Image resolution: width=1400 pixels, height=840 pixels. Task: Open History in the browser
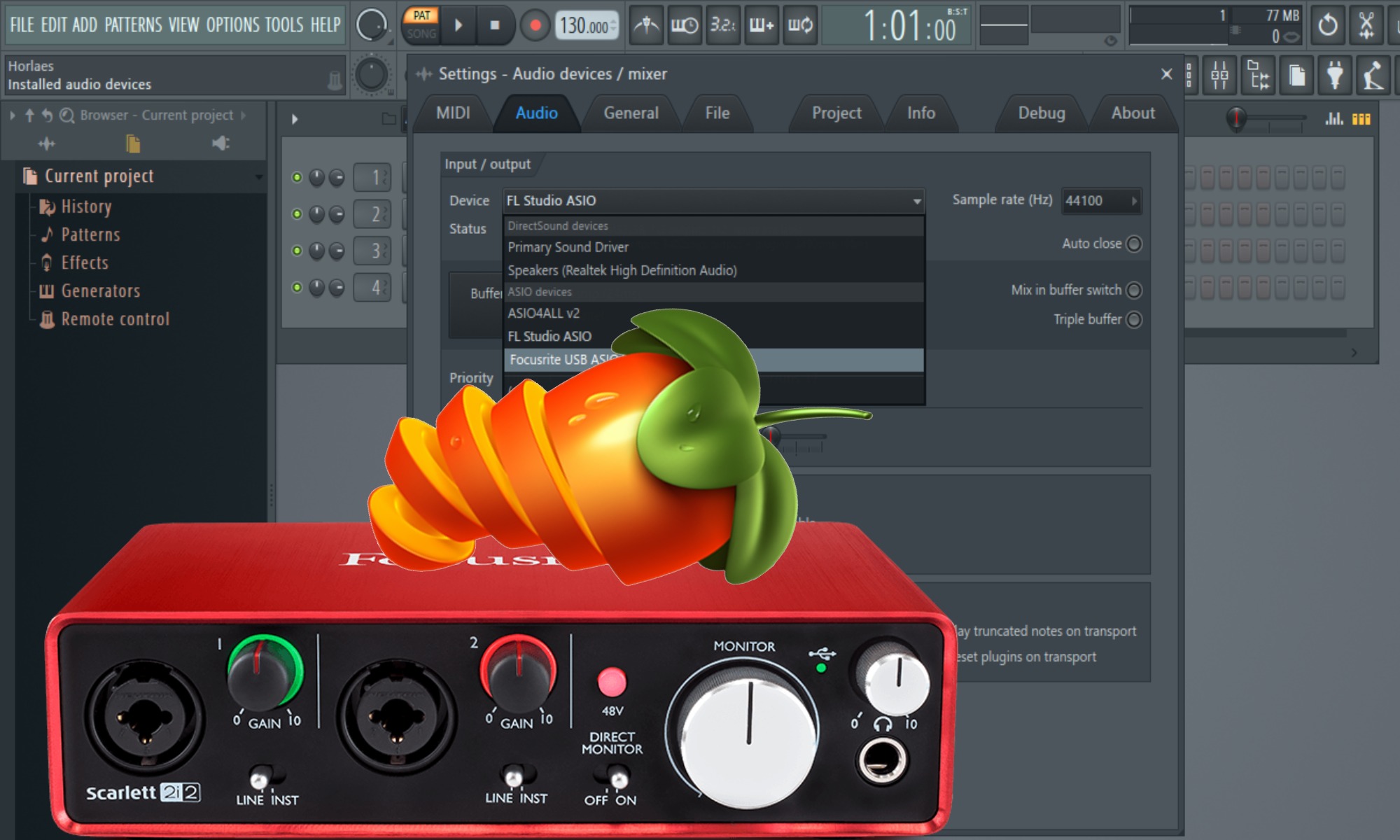pyautogui.click(x=86, y=206)
